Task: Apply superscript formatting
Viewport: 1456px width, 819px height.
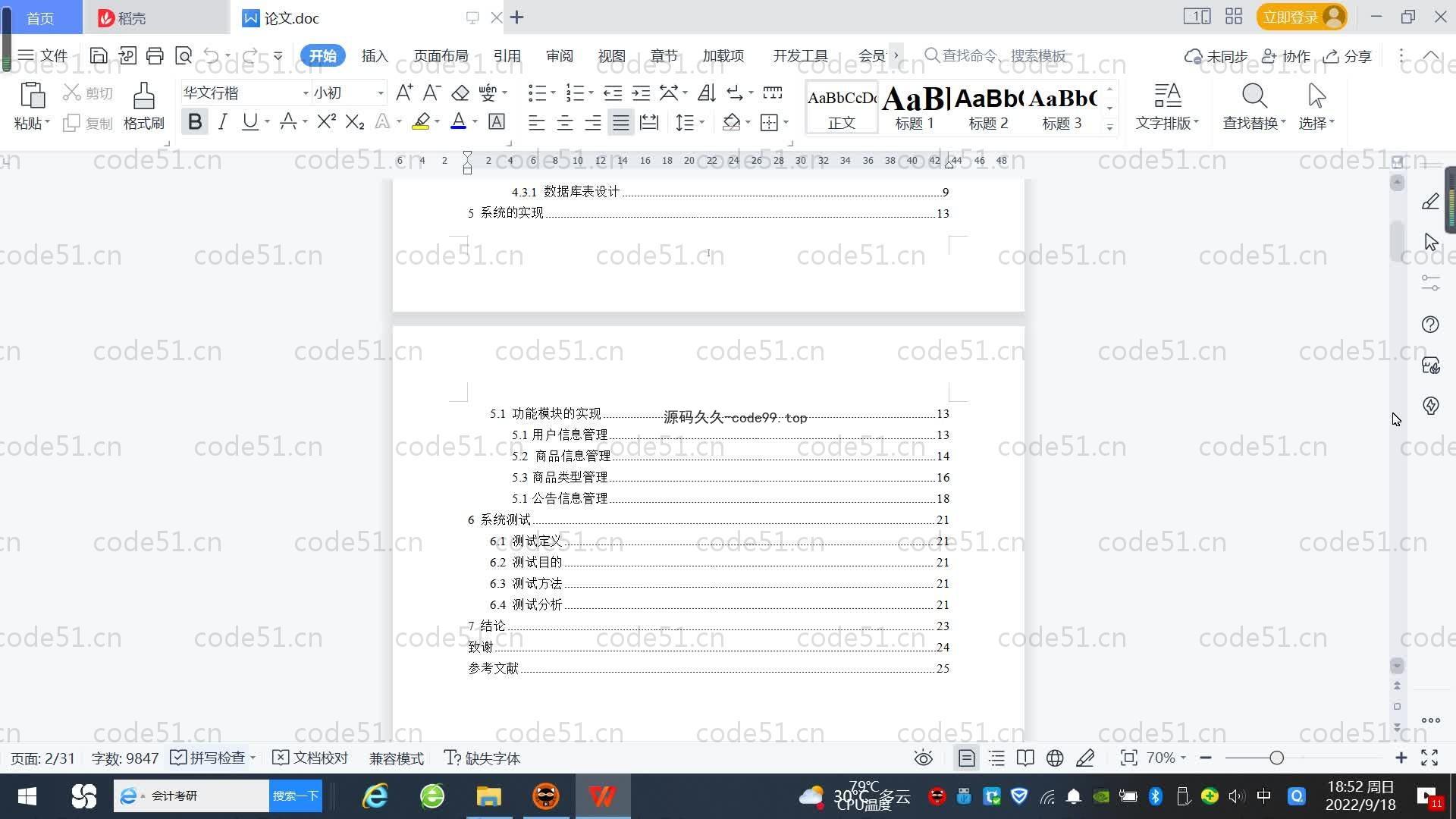Action: (326, 122)
